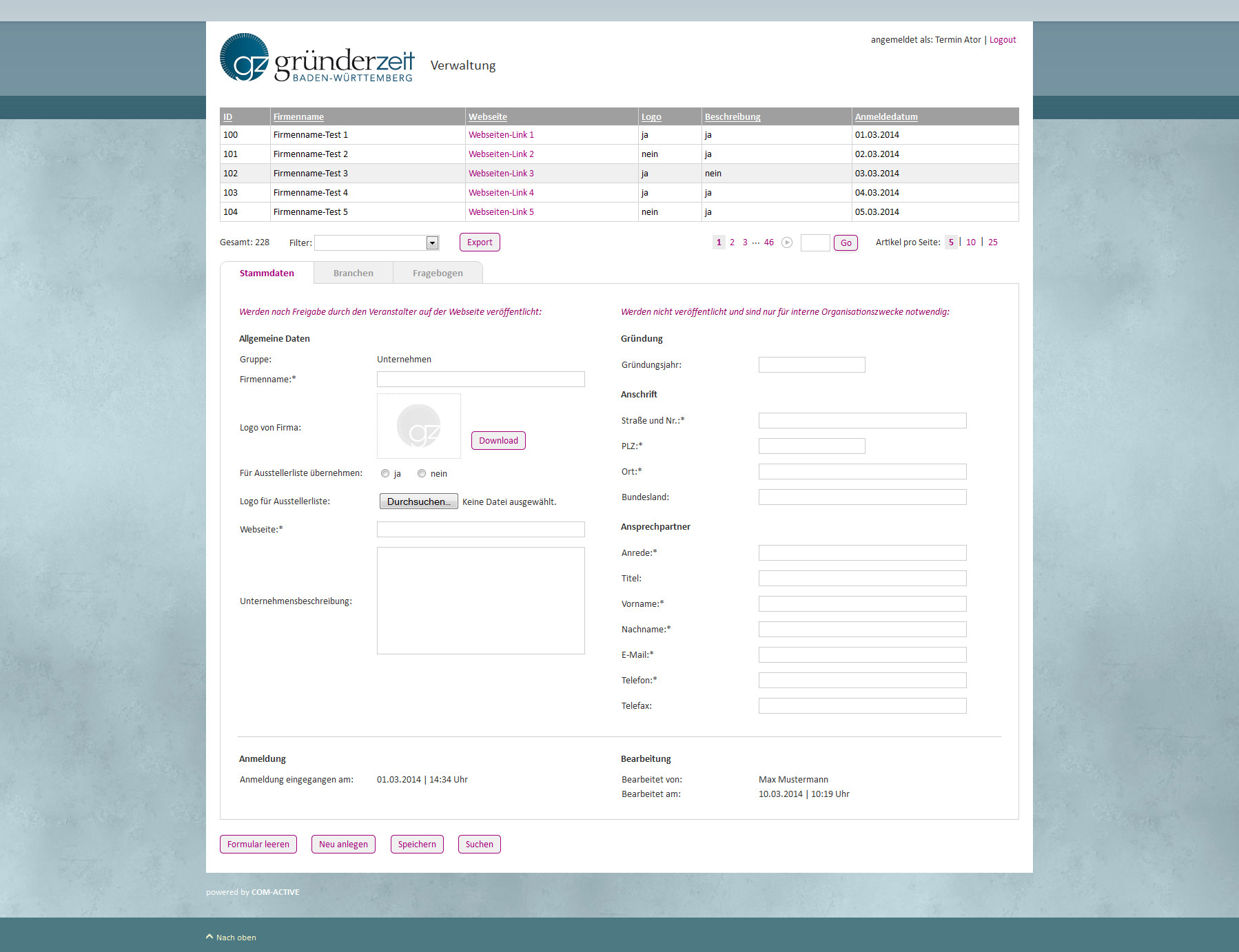Select 'nein' for Ausstellerliste übernehmen
The width and height of the screenshot is (1239, 952).
coord(422,473)
